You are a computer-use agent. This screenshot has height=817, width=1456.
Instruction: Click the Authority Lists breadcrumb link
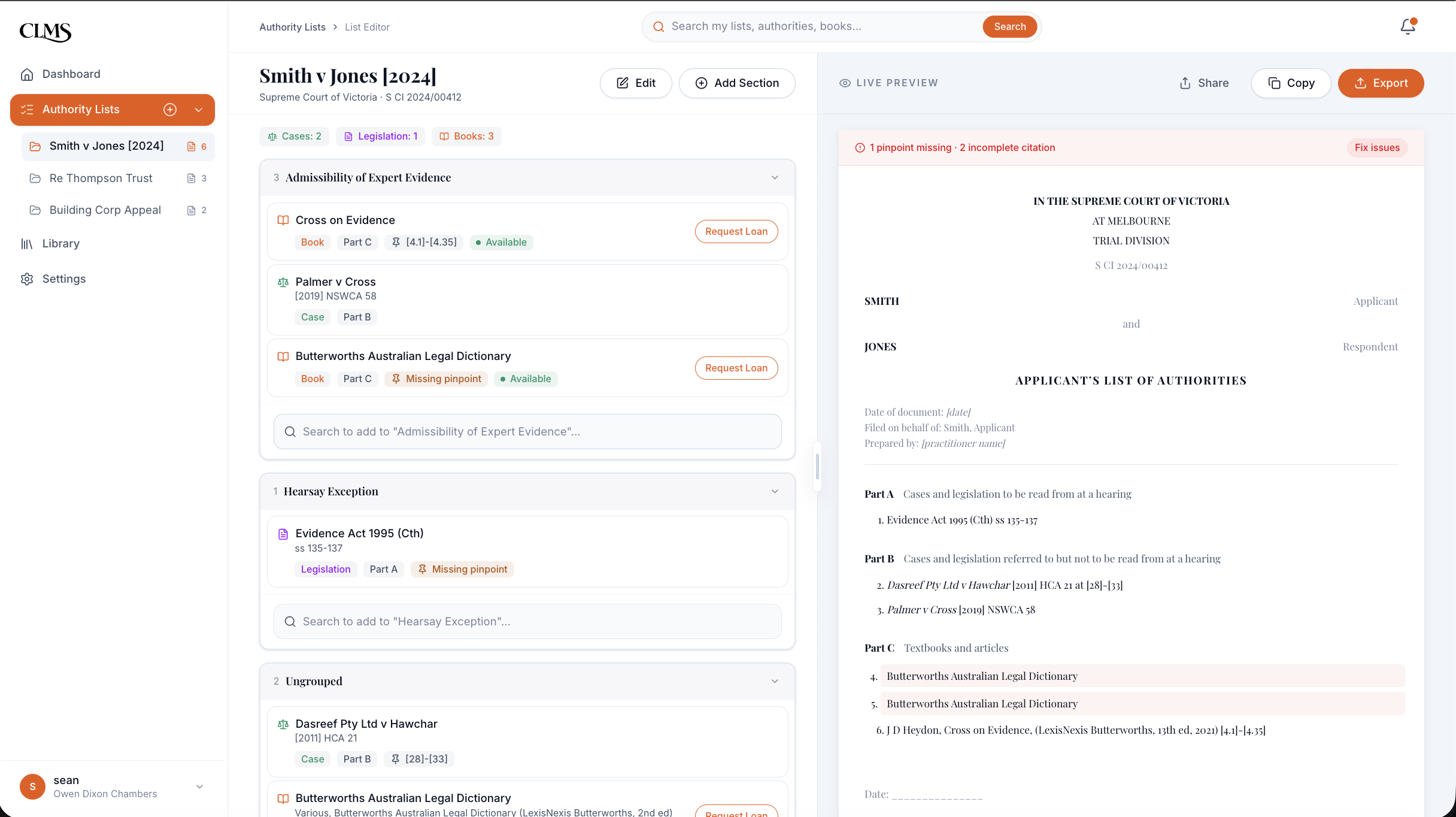292,27
